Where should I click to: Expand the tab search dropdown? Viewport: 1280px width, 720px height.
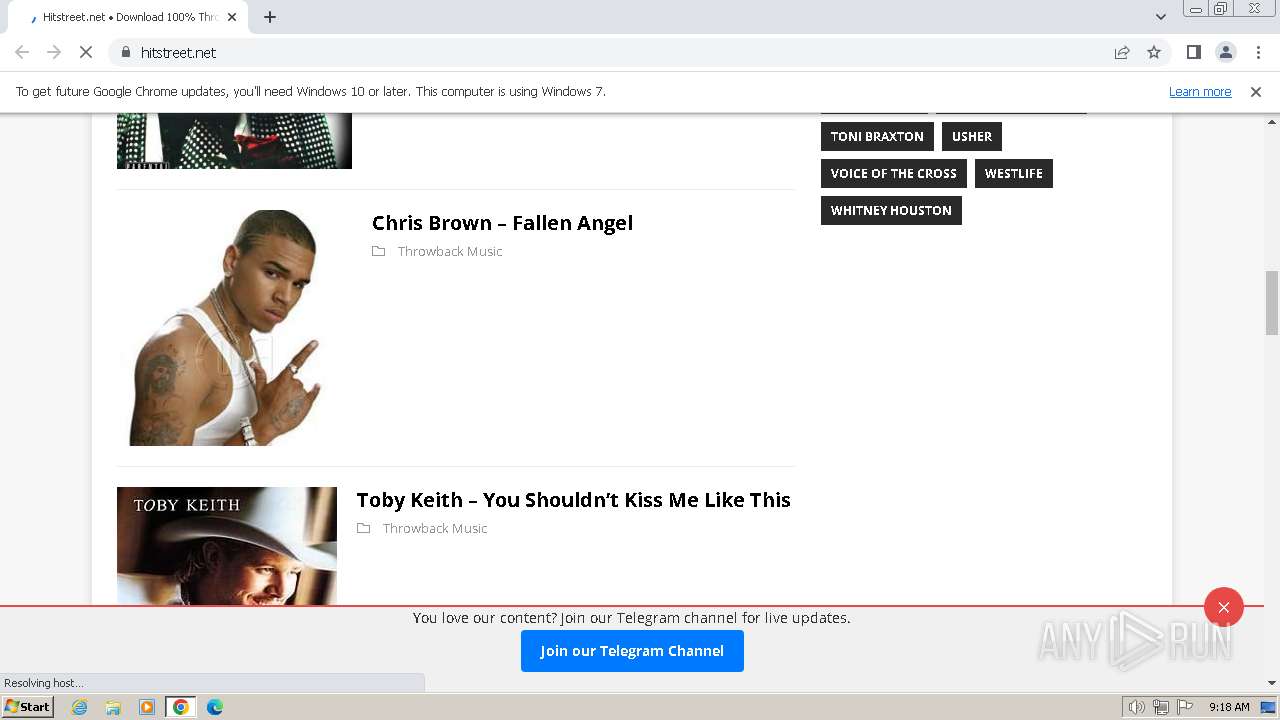pyautogui.click(x=1160, y=17)
